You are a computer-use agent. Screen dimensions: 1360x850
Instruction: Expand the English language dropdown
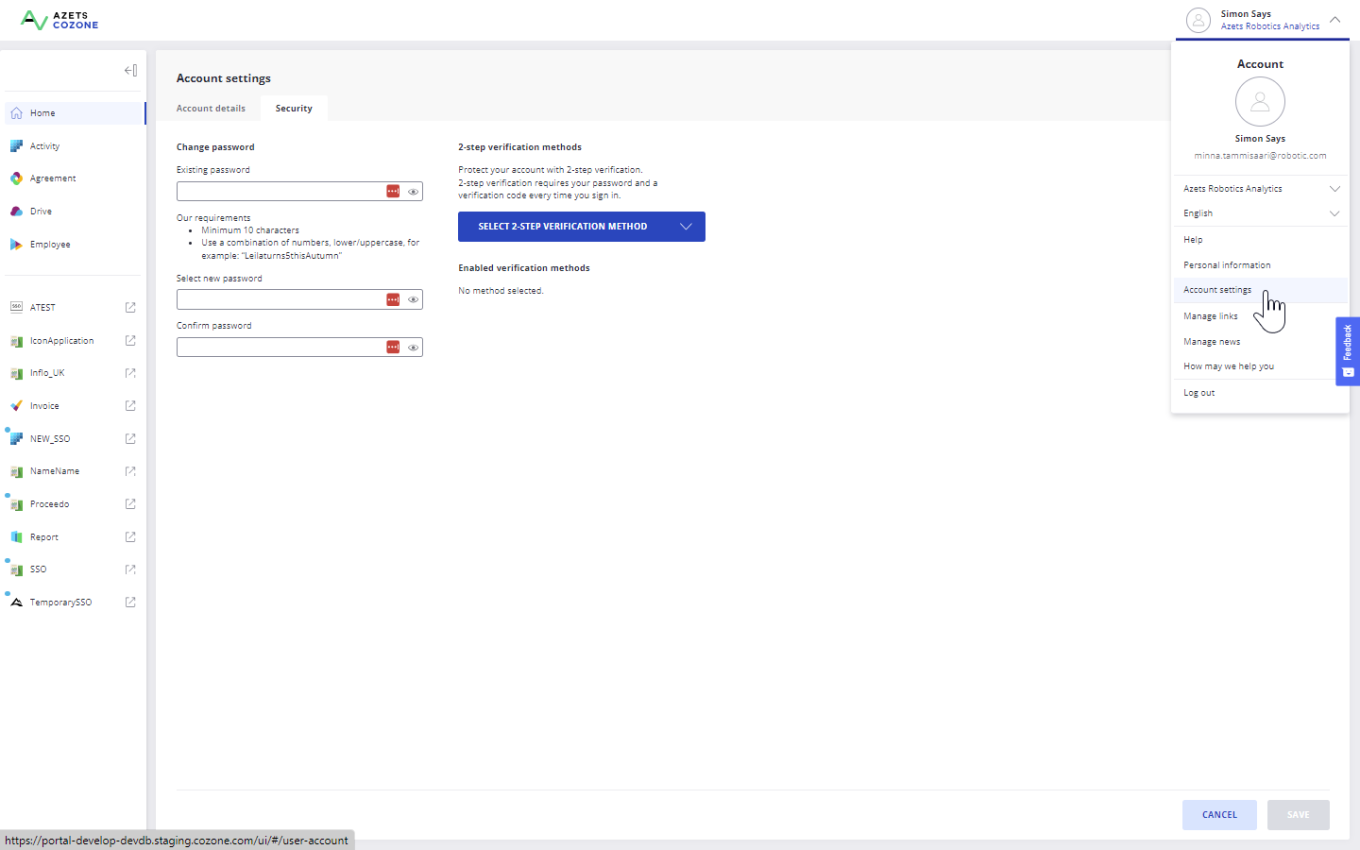1260,213
